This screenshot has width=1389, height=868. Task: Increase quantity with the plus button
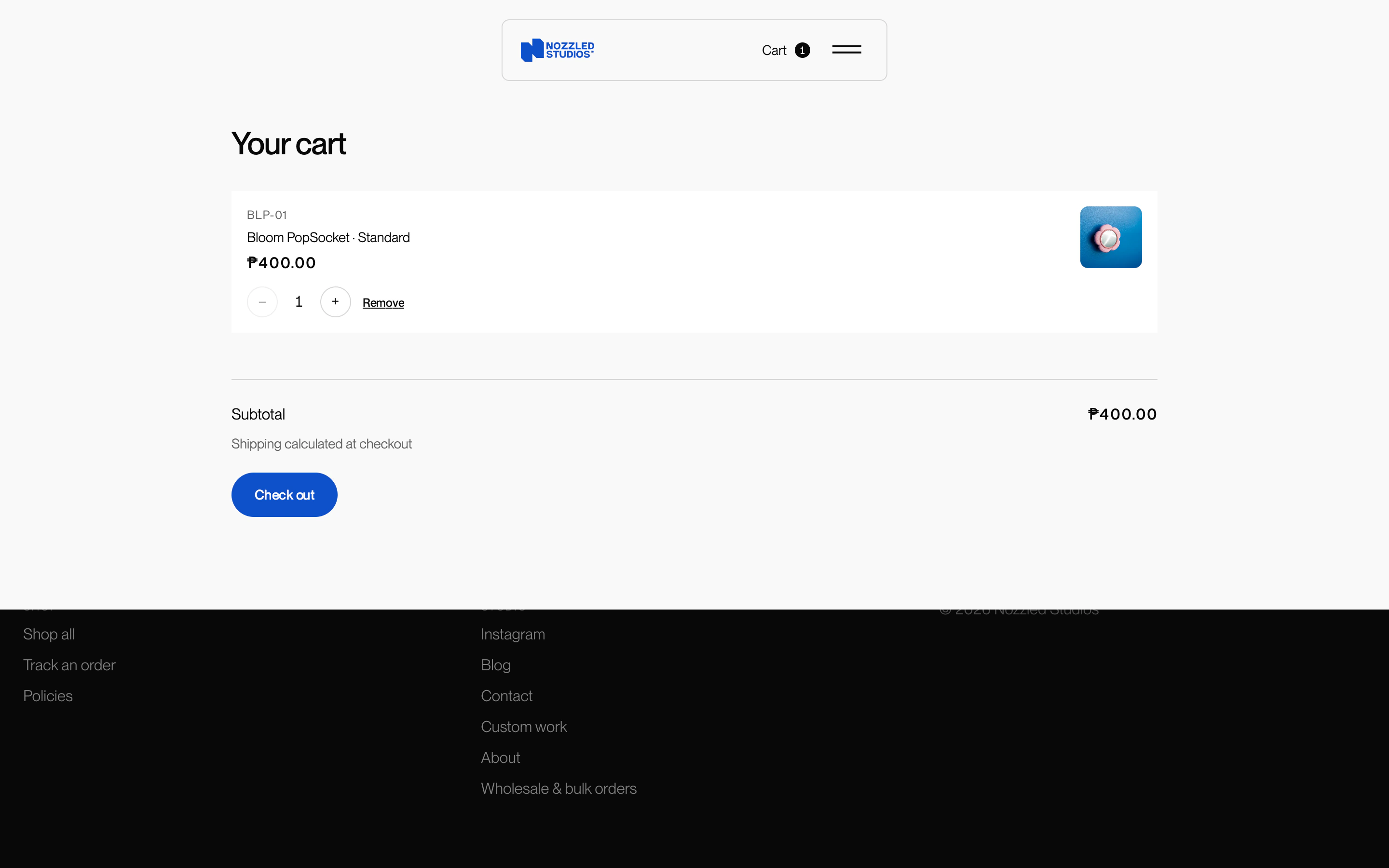coord(335,302)
